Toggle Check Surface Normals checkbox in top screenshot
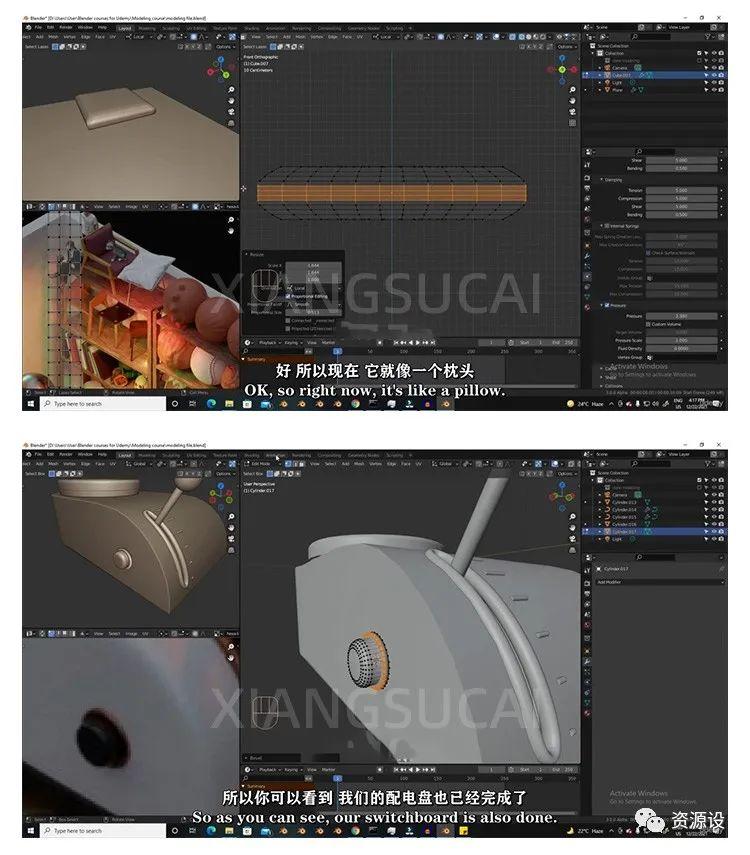This screenshot has width=750, height=855. 648,253
